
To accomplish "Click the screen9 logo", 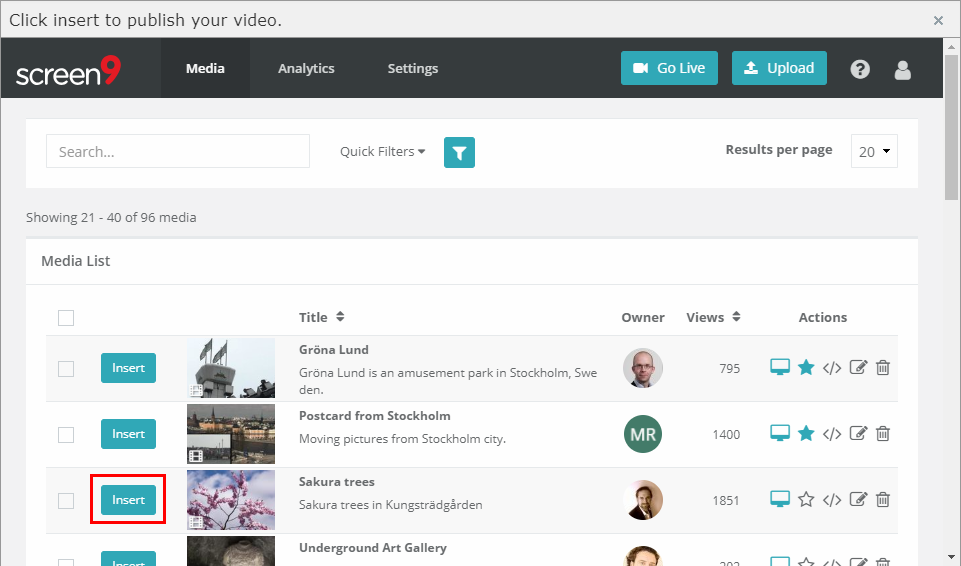I will [68, 71].
